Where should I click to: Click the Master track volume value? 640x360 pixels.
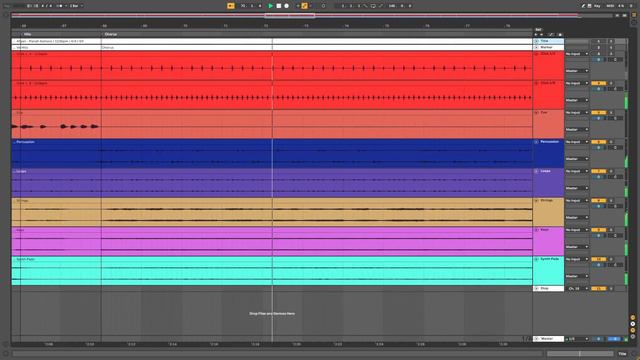[x=599, y=339]
